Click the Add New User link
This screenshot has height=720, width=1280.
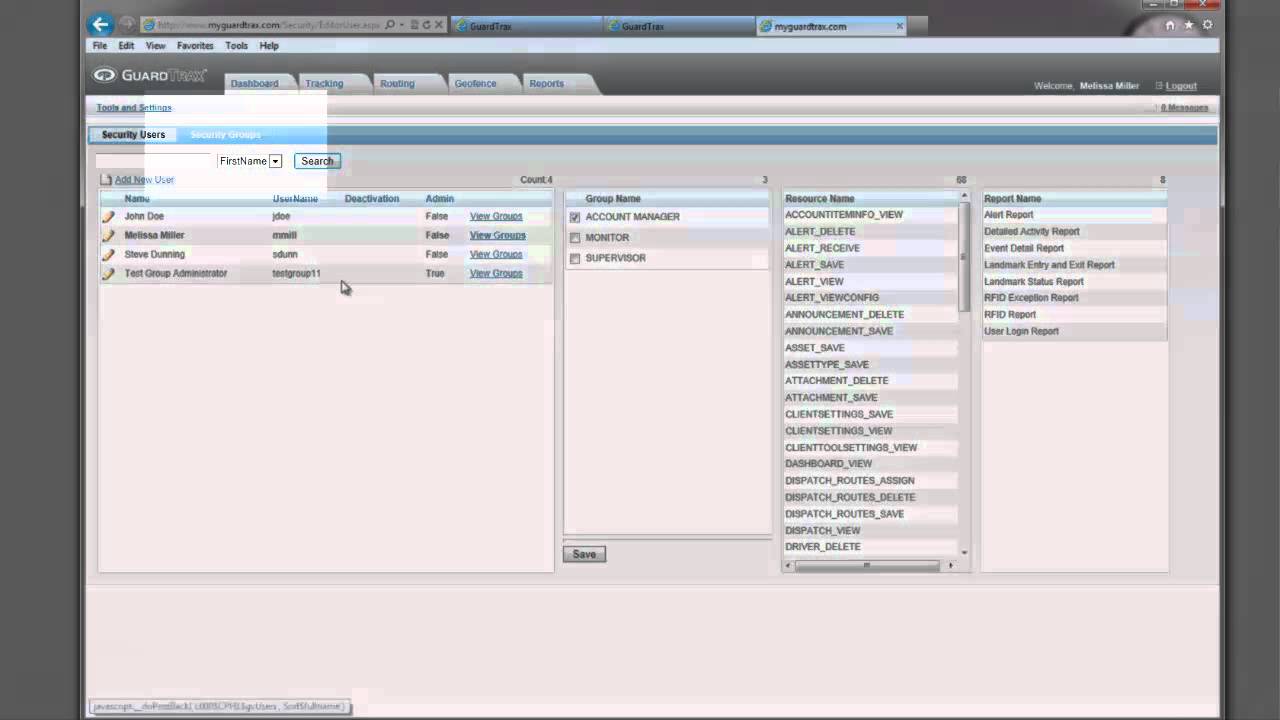pos(144,180)
